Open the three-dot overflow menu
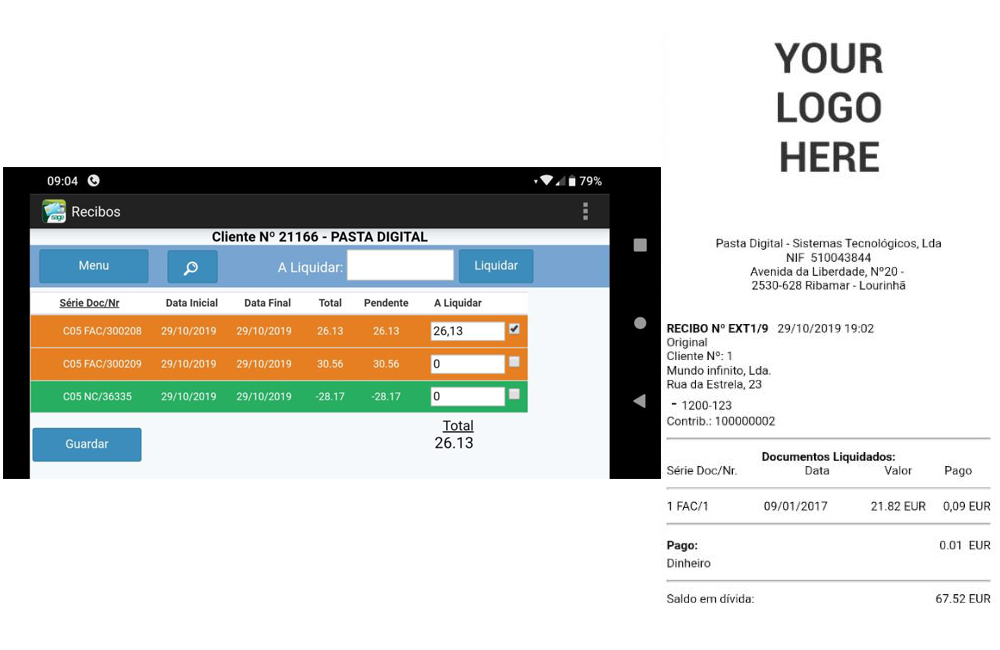1000x650 pixels. point(585,211)
